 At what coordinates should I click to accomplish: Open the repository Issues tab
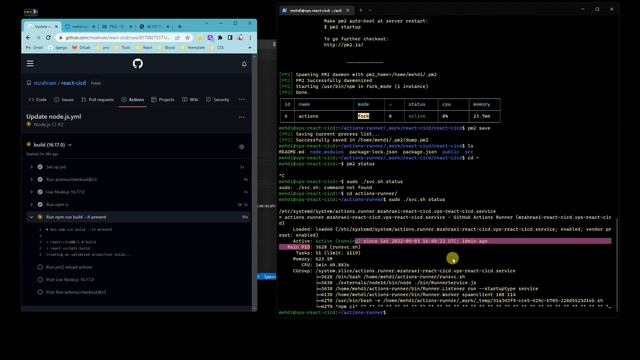(64, 100)
